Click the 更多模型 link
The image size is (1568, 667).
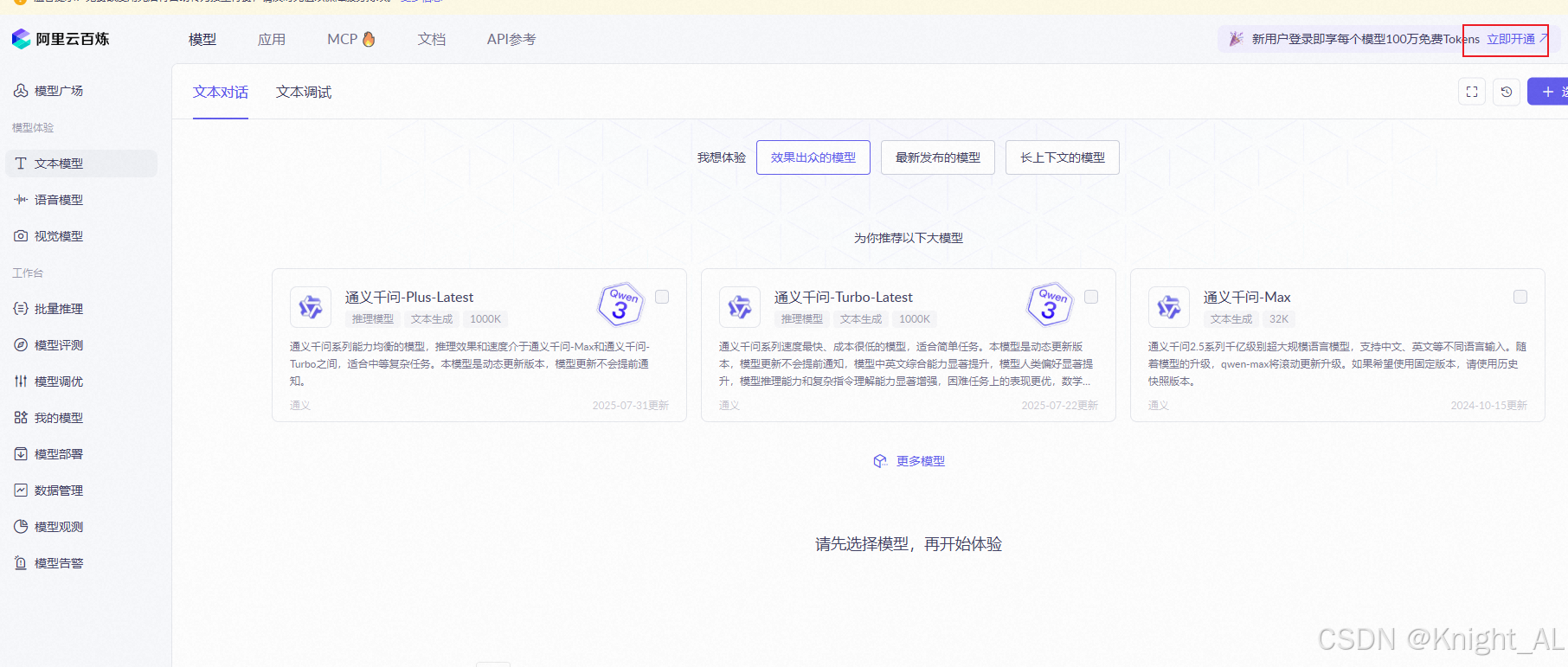coord(921,461)
